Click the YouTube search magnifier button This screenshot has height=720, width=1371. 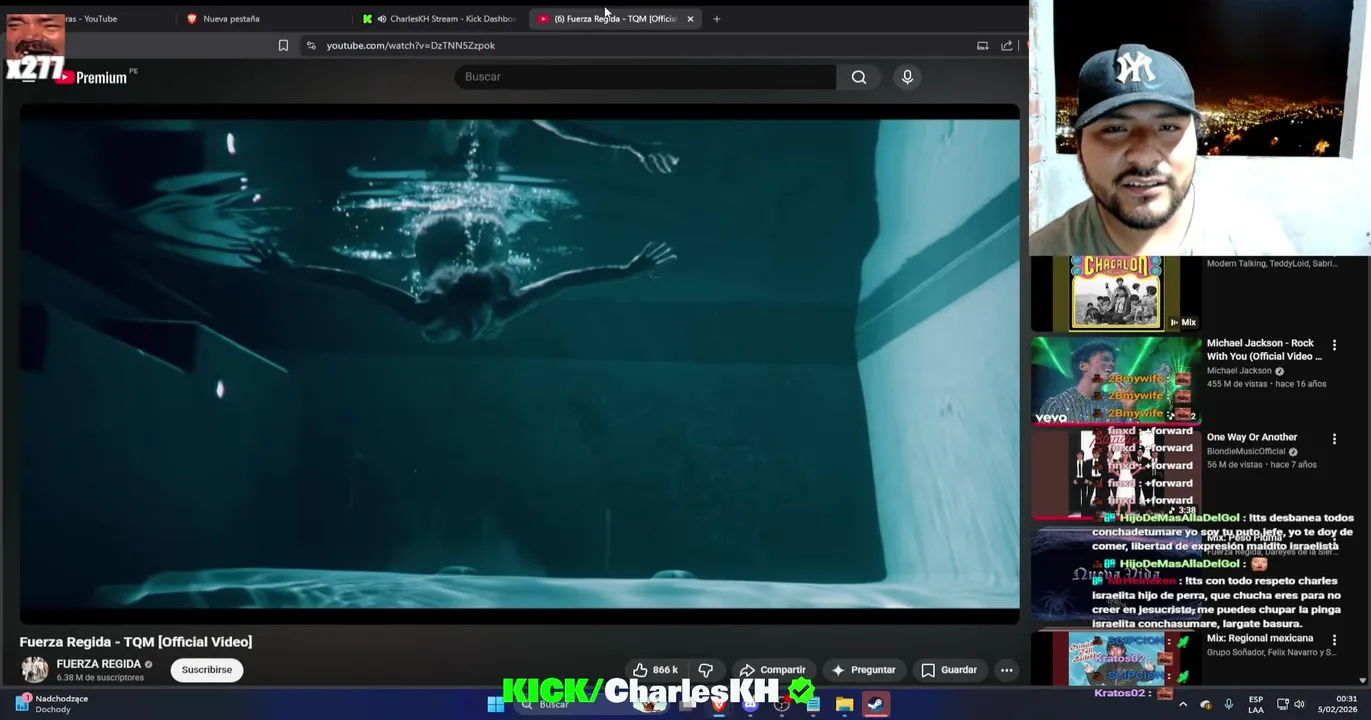click(x=858, y=77)
